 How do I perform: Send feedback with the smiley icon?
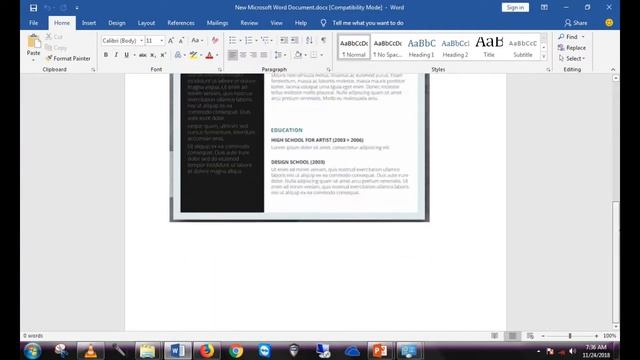609,23
